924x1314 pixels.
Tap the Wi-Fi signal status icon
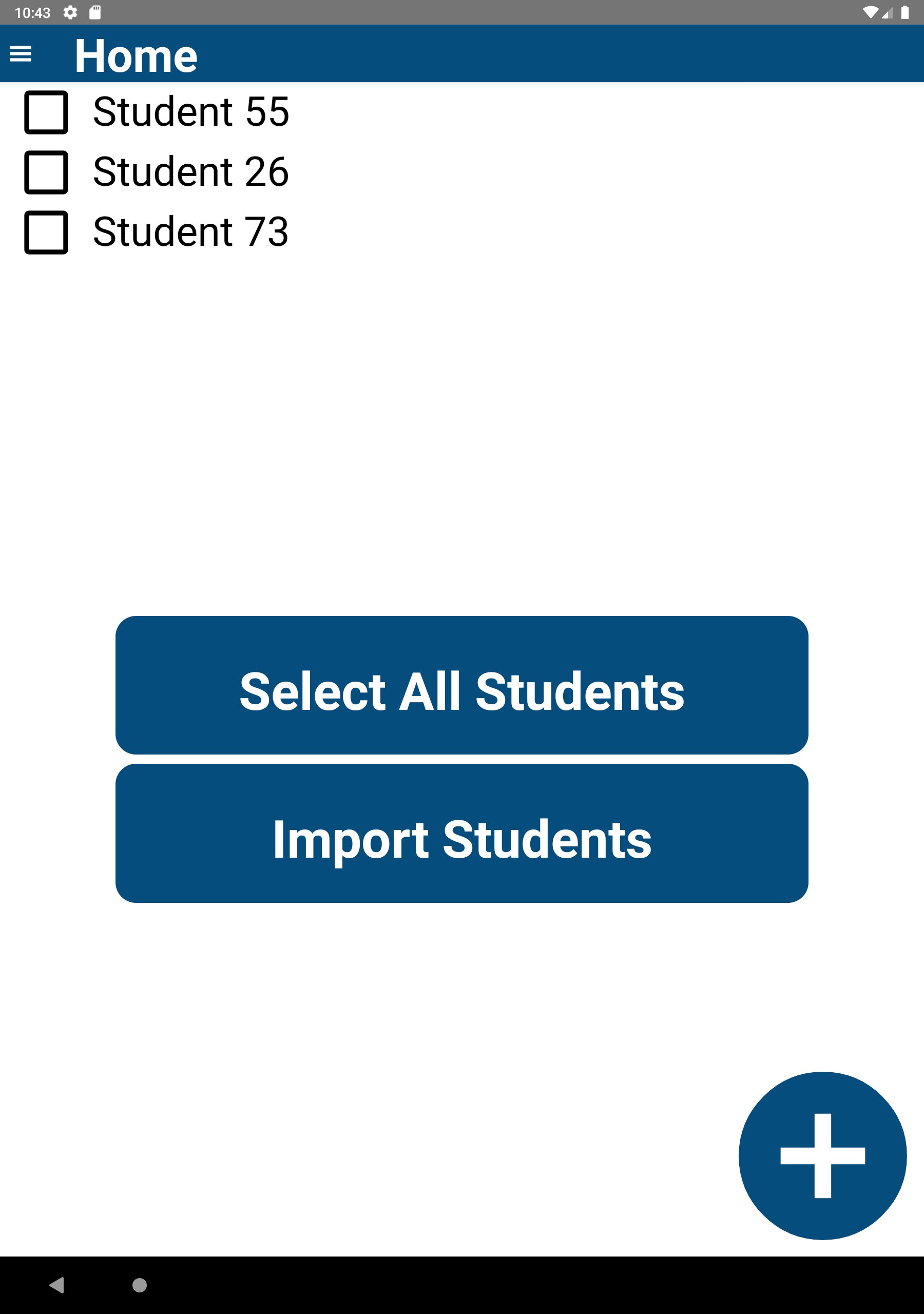coord(870,13)
